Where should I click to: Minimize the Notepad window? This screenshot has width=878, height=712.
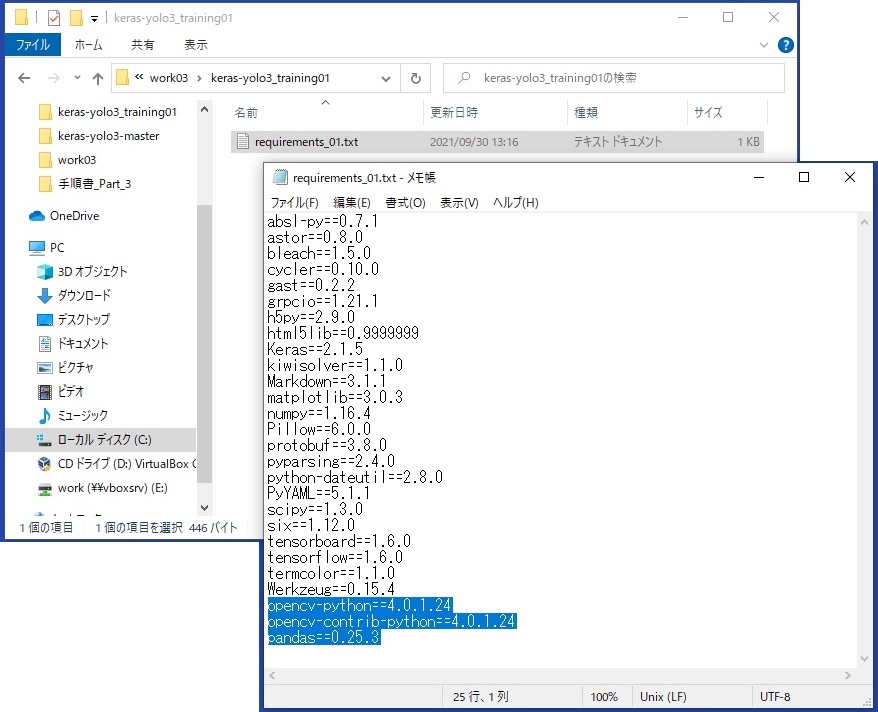(759, 177)
